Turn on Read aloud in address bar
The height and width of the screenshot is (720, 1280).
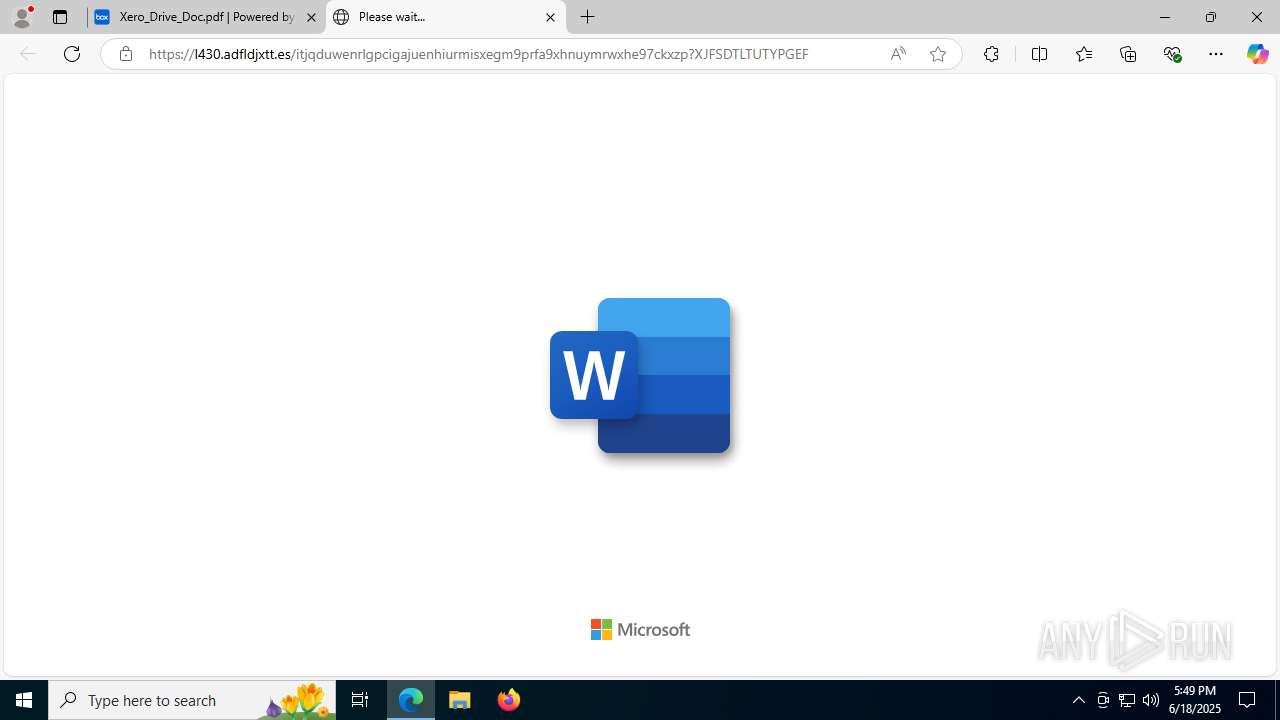click(898, 54)
